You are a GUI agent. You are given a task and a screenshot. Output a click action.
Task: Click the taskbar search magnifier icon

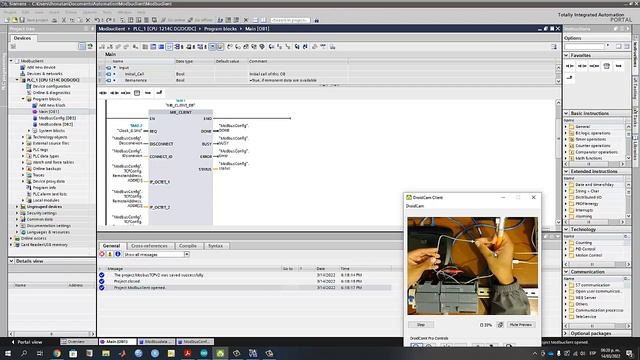tap(24, 353)
